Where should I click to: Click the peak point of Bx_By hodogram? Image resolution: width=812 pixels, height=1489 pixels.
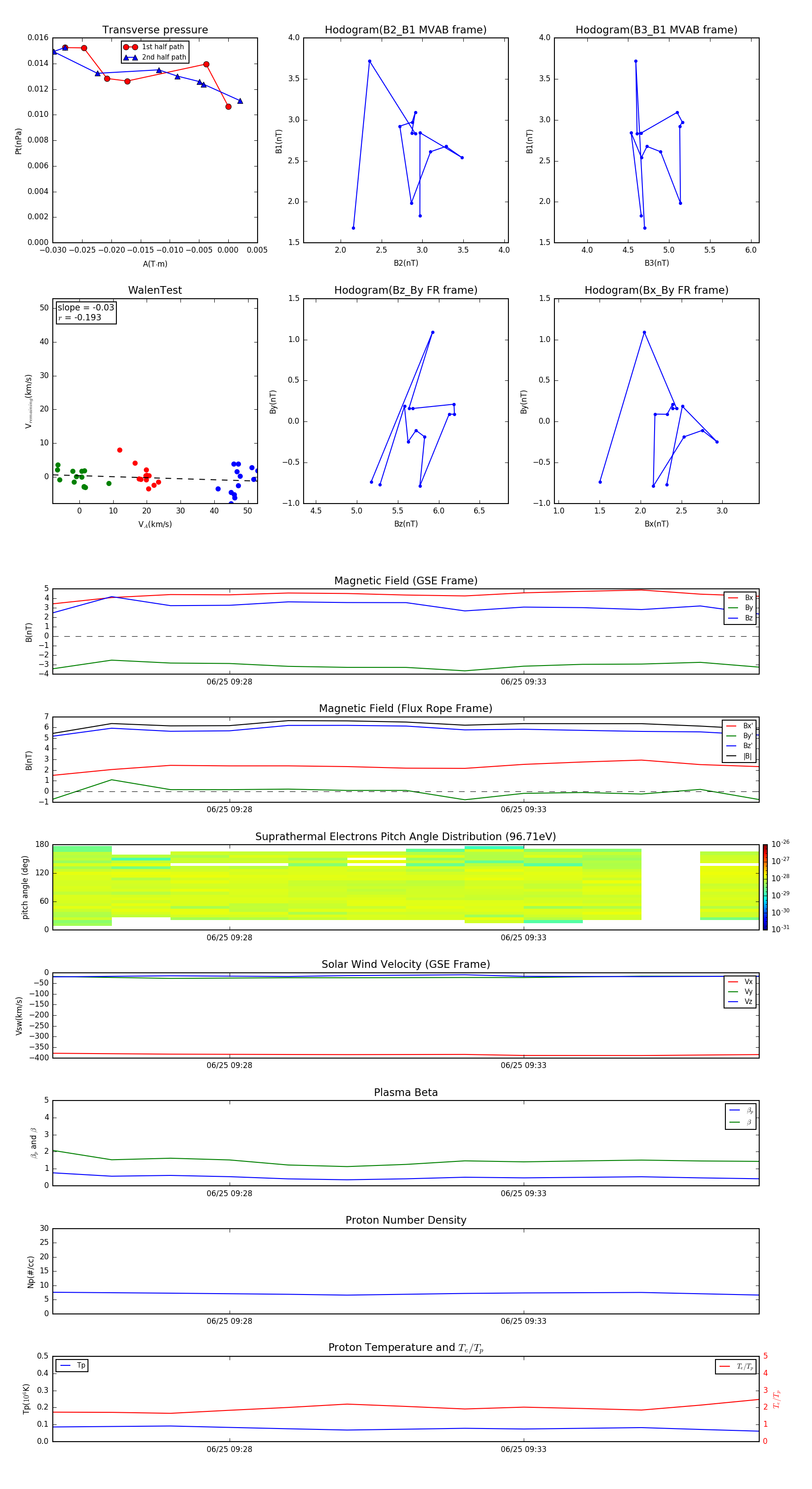click(644, 333)
